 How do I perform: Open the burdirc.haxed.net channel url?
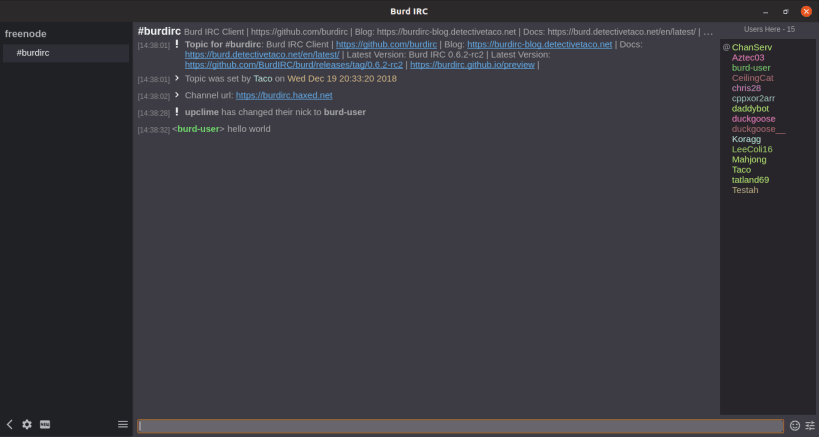pyautogui.click(x=284, y=95)
